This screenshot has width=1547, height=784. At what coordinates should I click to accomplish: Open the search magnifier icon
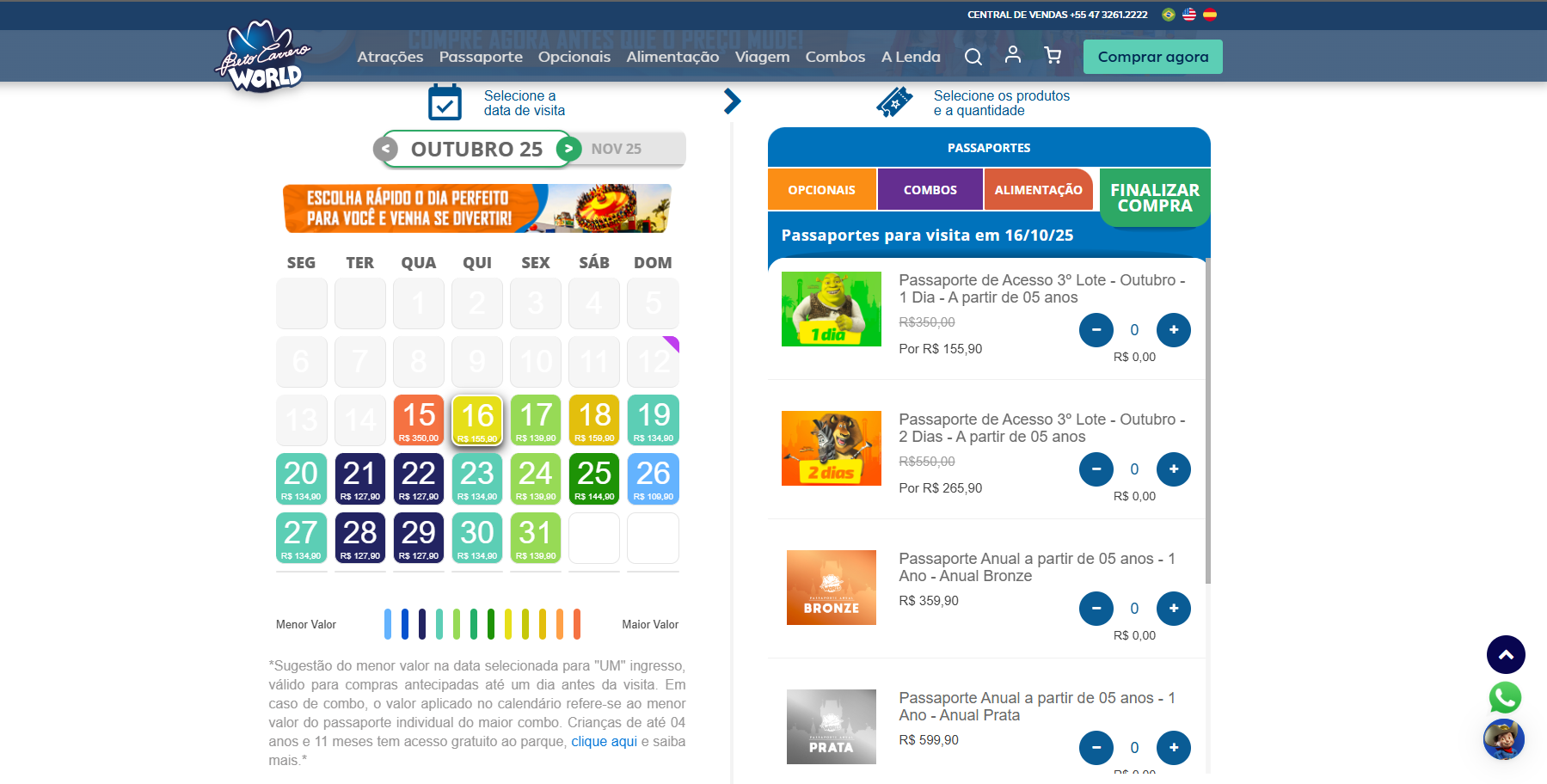973,57
